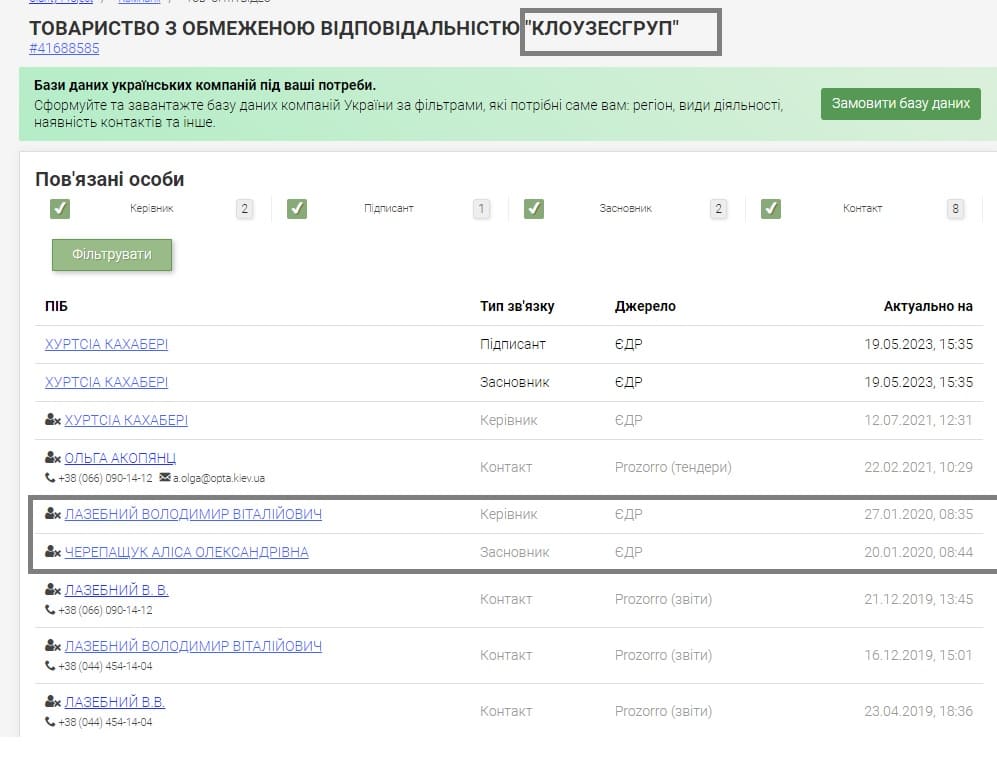
Task: Click the inactive-person icon beside ЧЕРЕПАЩУК АЛІСА ОЛЕКСАНДРІВНА
Action: pos(53,552)
